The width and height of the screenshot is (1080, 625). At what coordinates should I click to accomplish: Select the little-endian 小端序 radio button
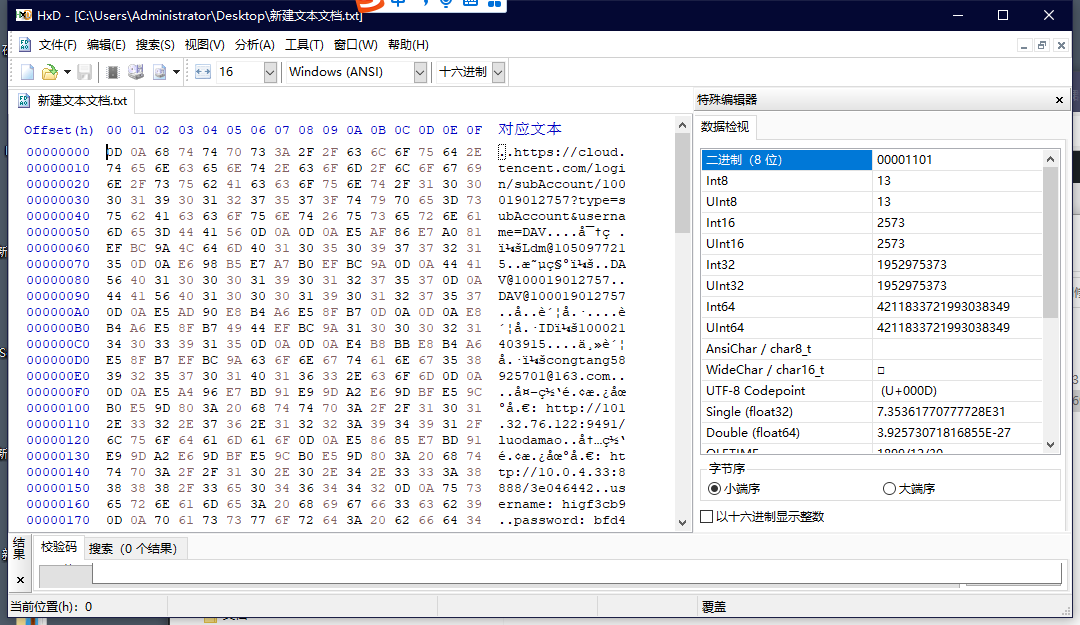click(x=714, y=488)
